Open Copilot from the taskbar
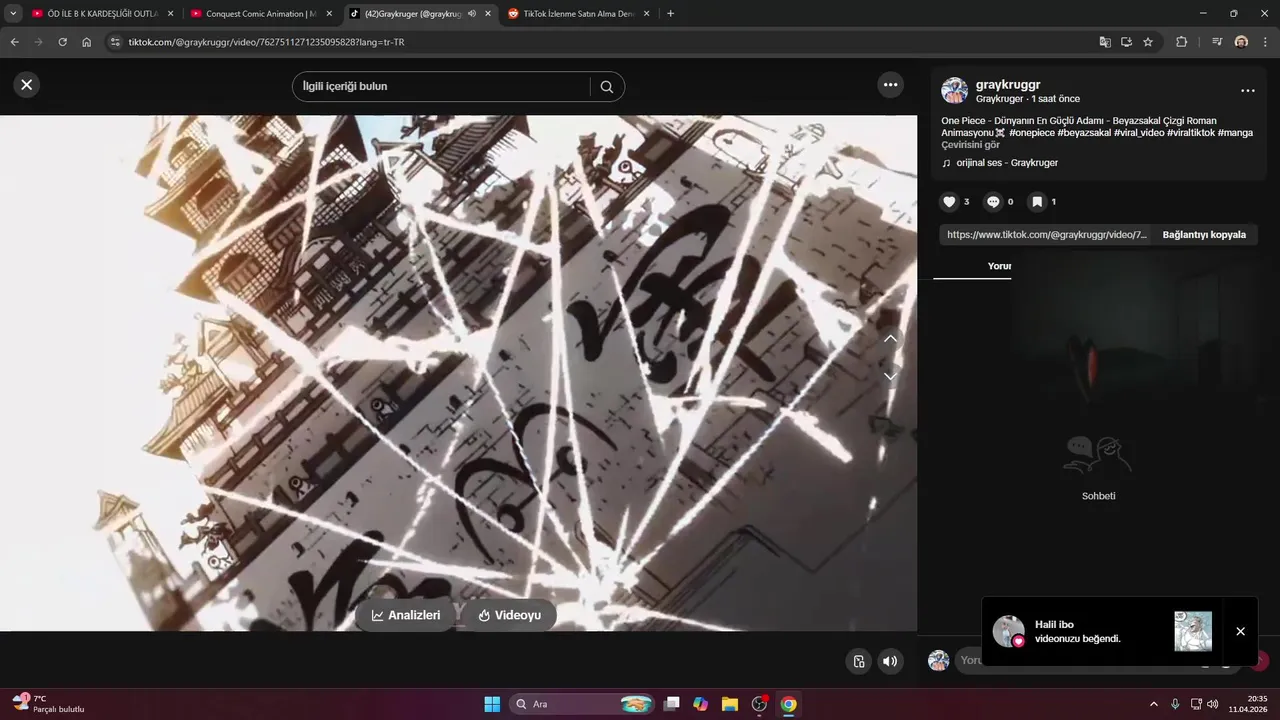1280x720 pixels. pyautogui.click(x=700, y=704)
